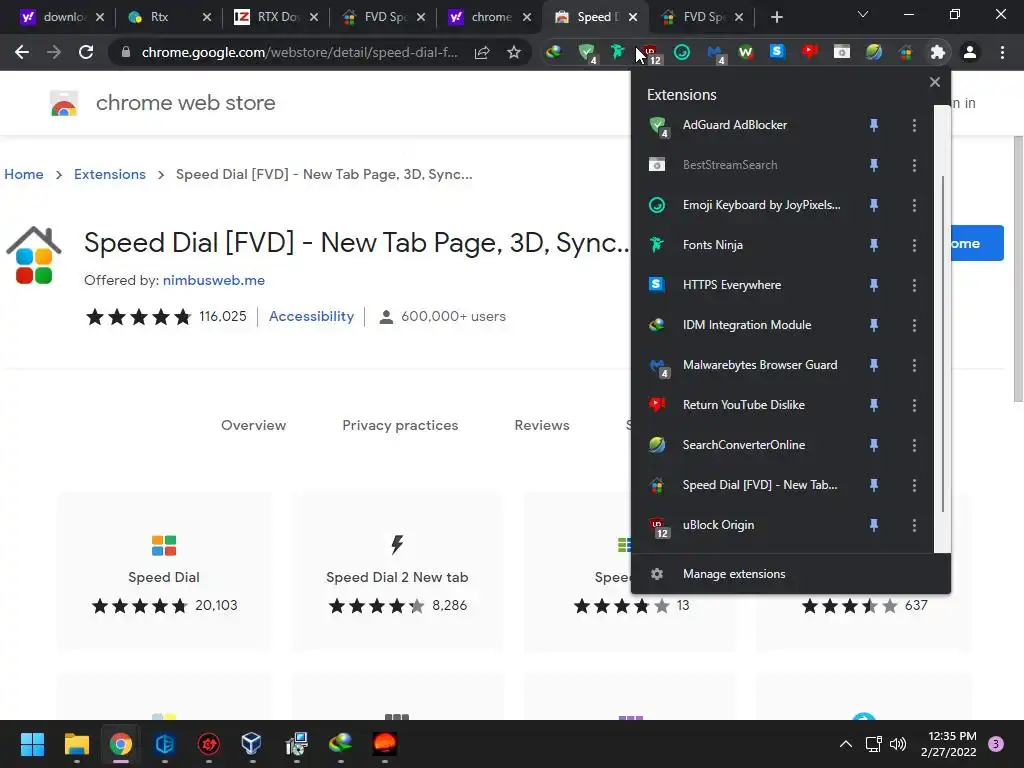Bookmark this page with the star icon
The image size is (1024, 768).
point(514,52)
